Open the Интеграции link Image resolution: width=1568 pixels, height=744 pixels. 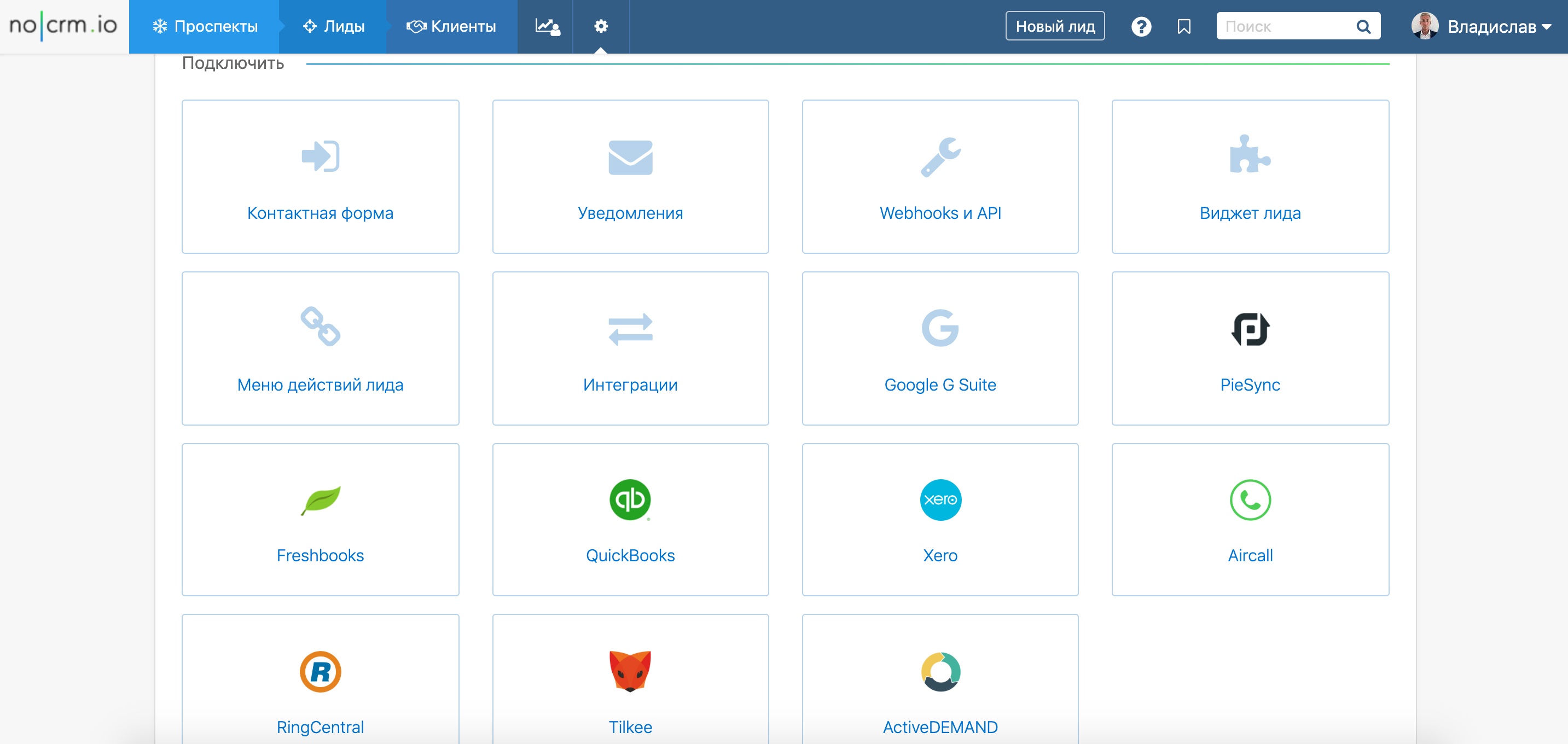[630, 385]
